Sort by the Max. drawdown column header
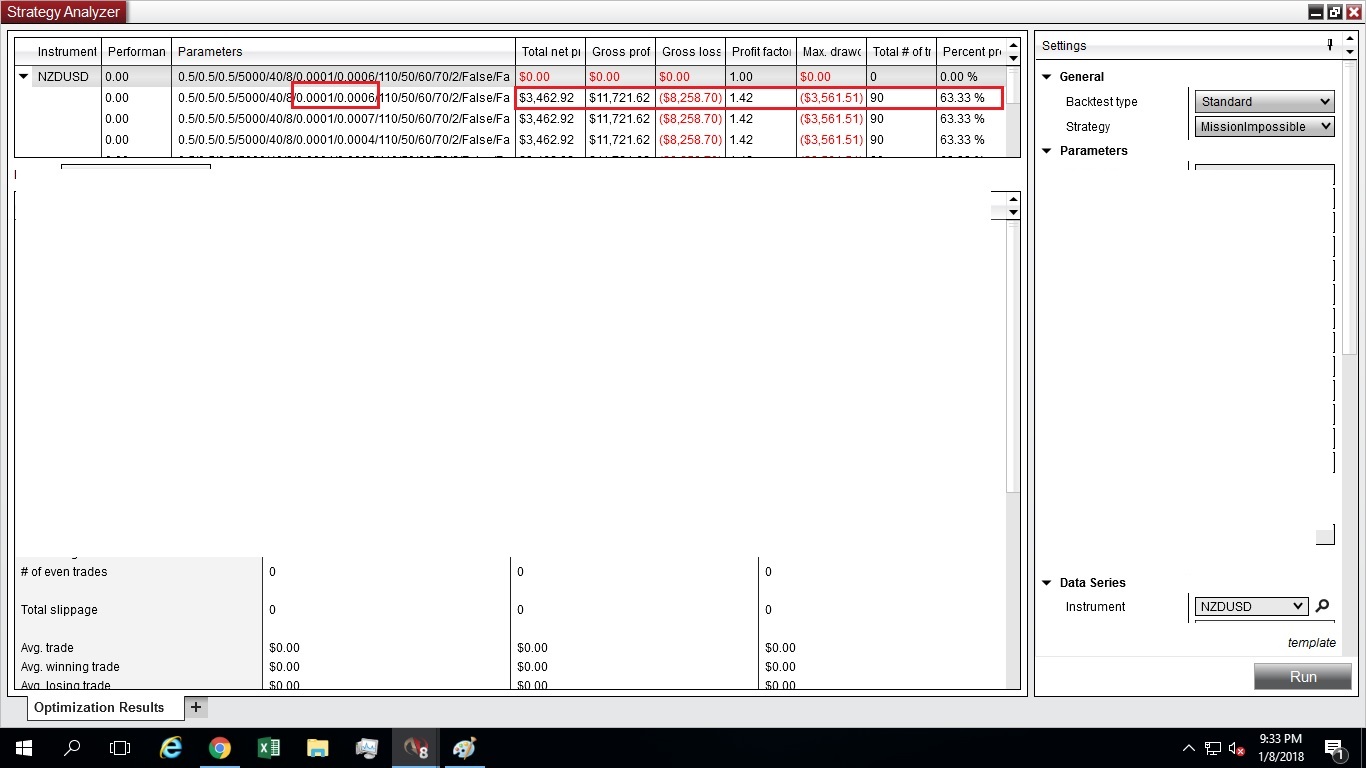The width and height of the screenshot is (1366, 768). [x=831, y=52]
